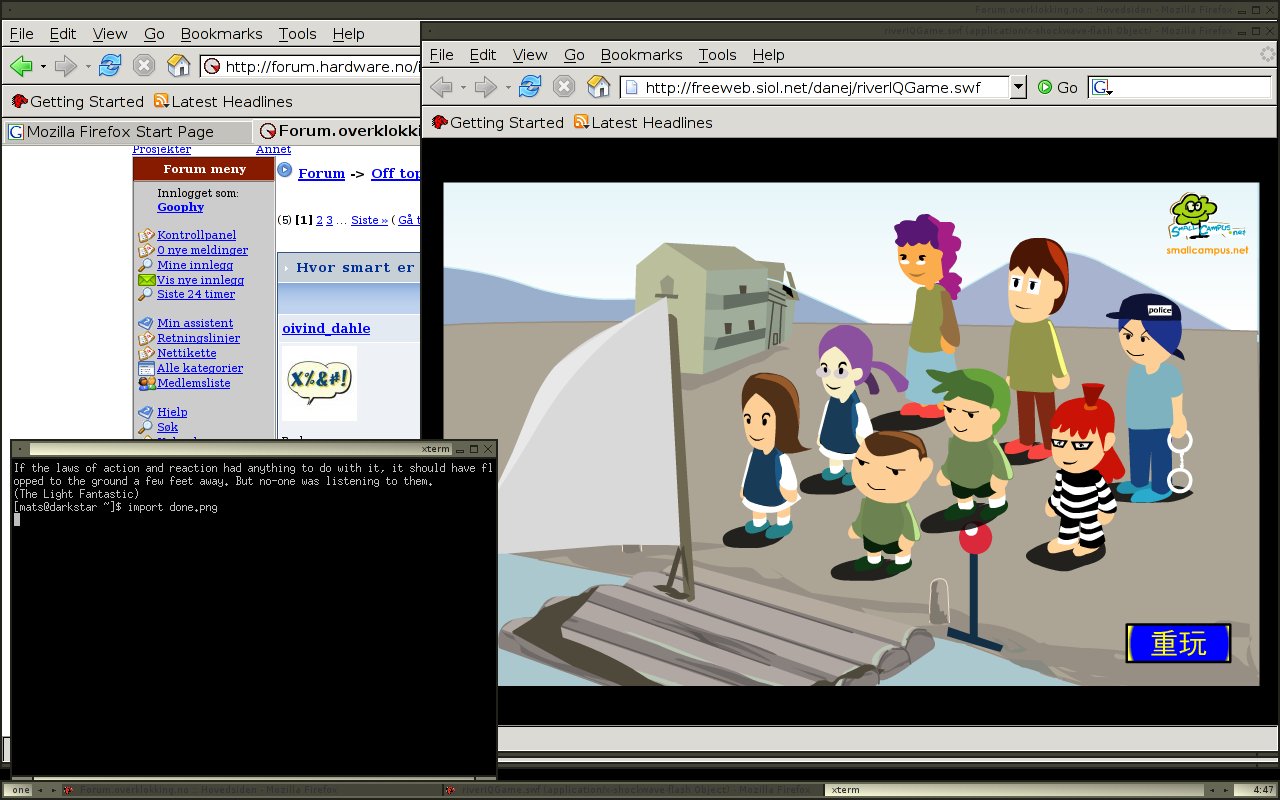
Task: Reload the page in the forum Firefox window
Action: pyautogui.click(x=110, y=67)
